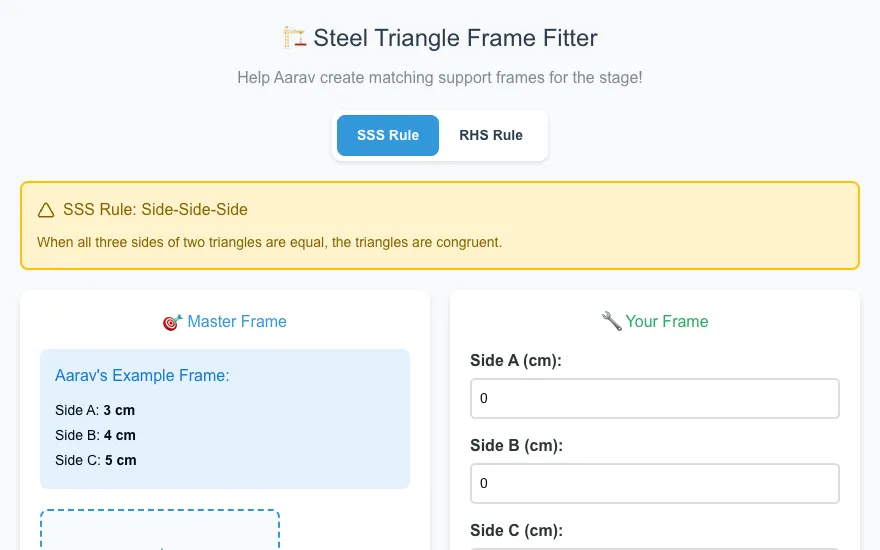
Task: Click the Side B: 4 cm entry
Action: tap(95, 435)
